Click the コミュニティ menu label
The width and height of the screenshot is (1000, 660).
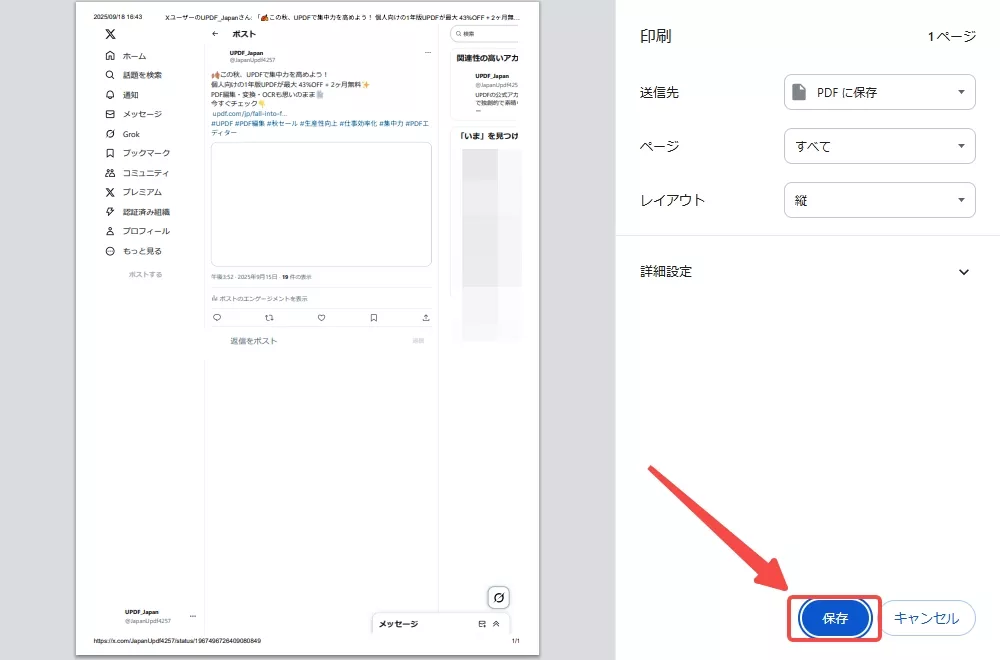pyautogui.click(x=146, y=173)
